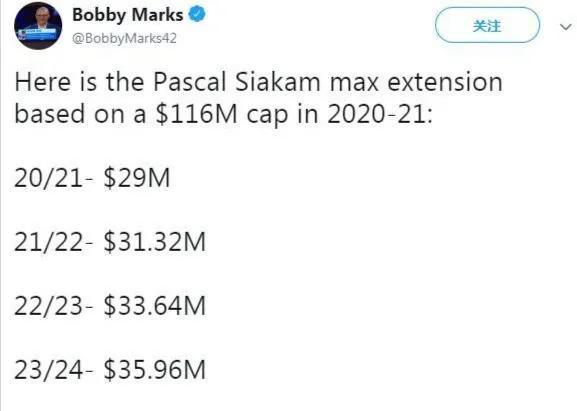Click the "$35.96M" salary amount
Viewport: 577px width, 411px height.
pos(155,369)
